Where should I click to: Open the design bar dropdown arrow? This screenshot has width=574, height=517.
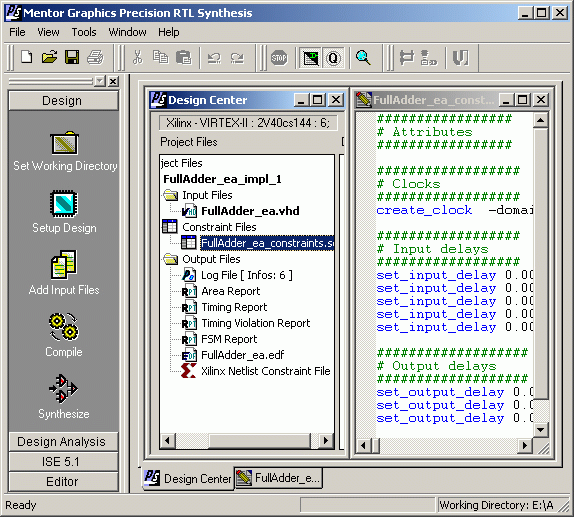point(100,81)
